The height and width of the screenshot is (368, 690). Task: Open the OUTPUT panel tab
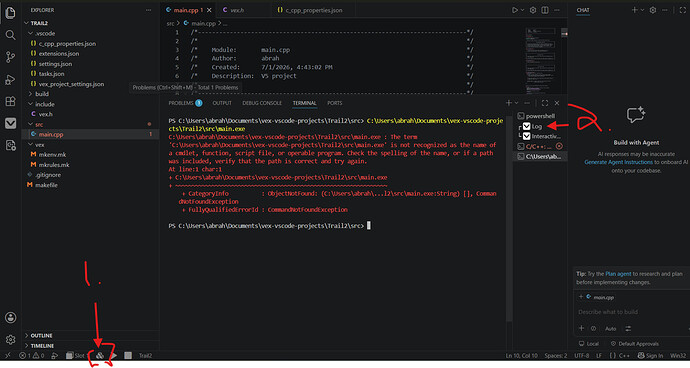(x=222, y=103)
